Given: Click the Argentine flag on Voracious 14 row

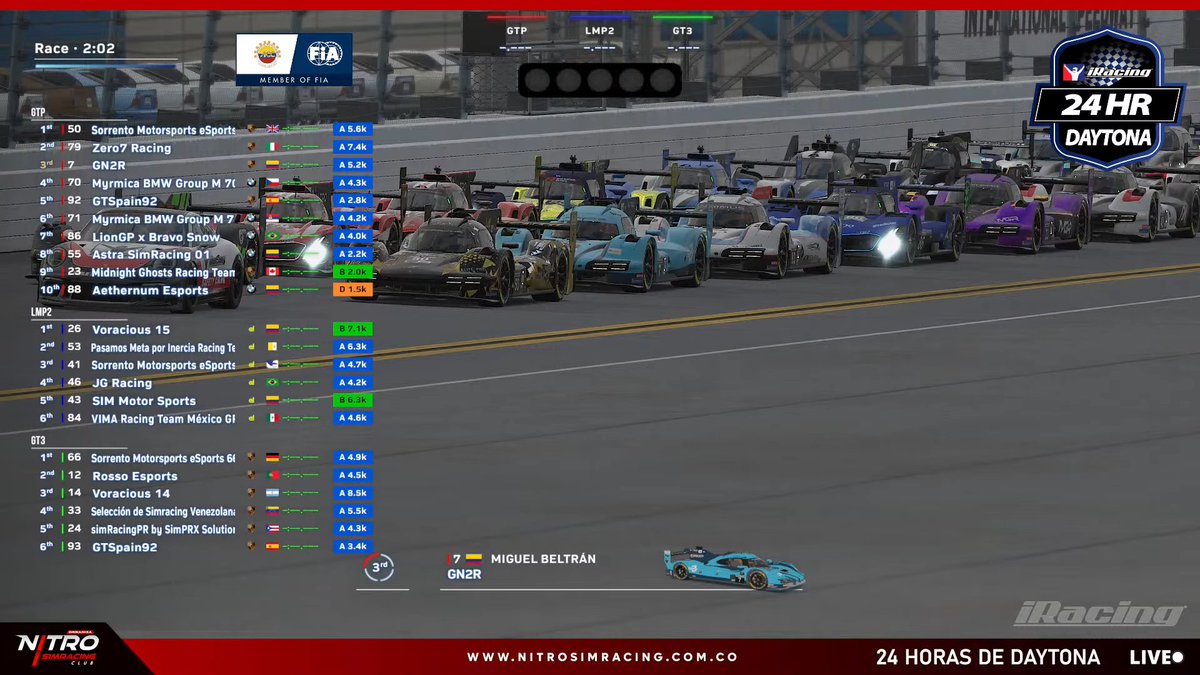Looking at the screenshot, I should (272, 493).
